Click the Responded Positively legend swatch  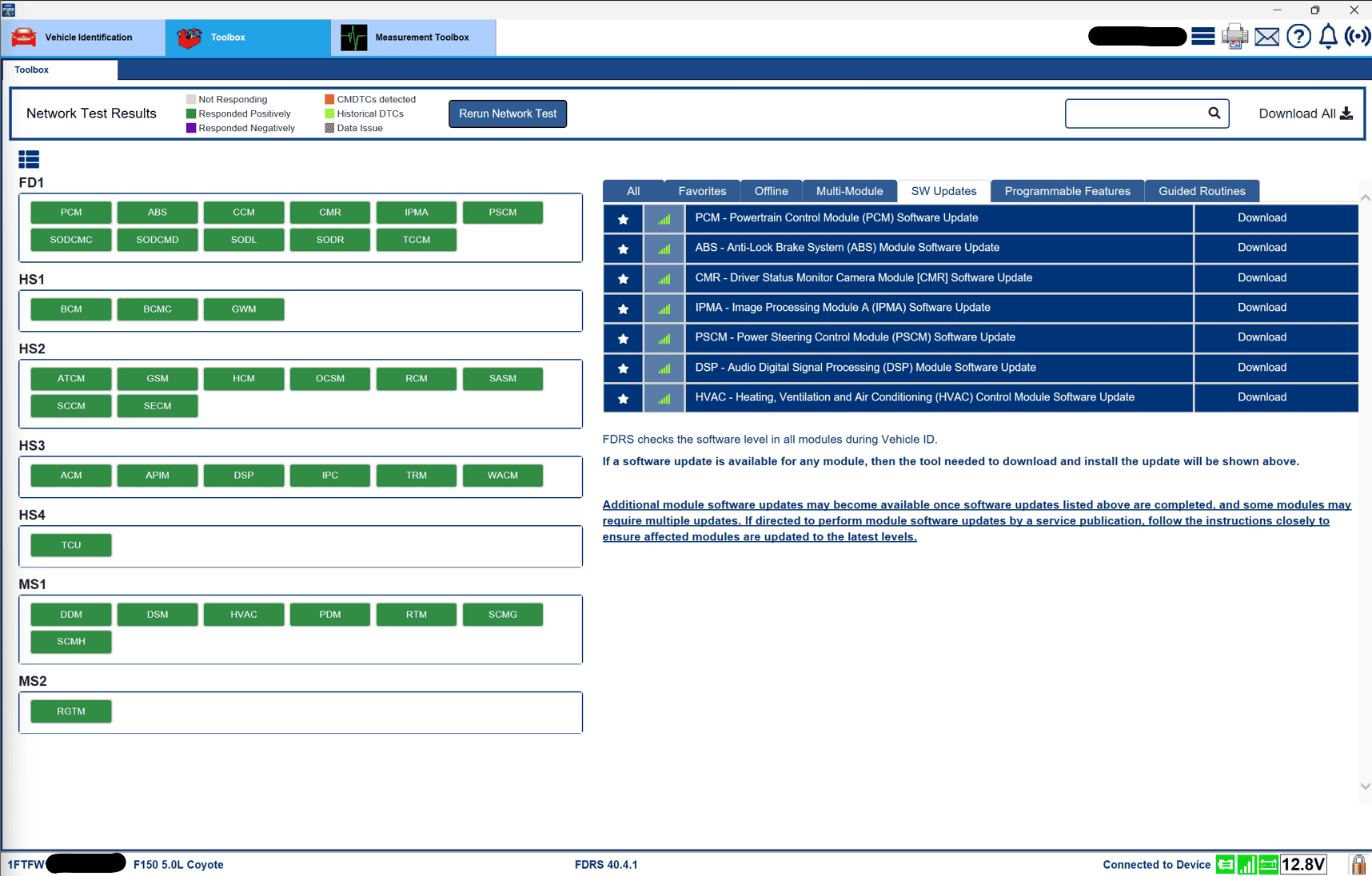click(191, 113)
